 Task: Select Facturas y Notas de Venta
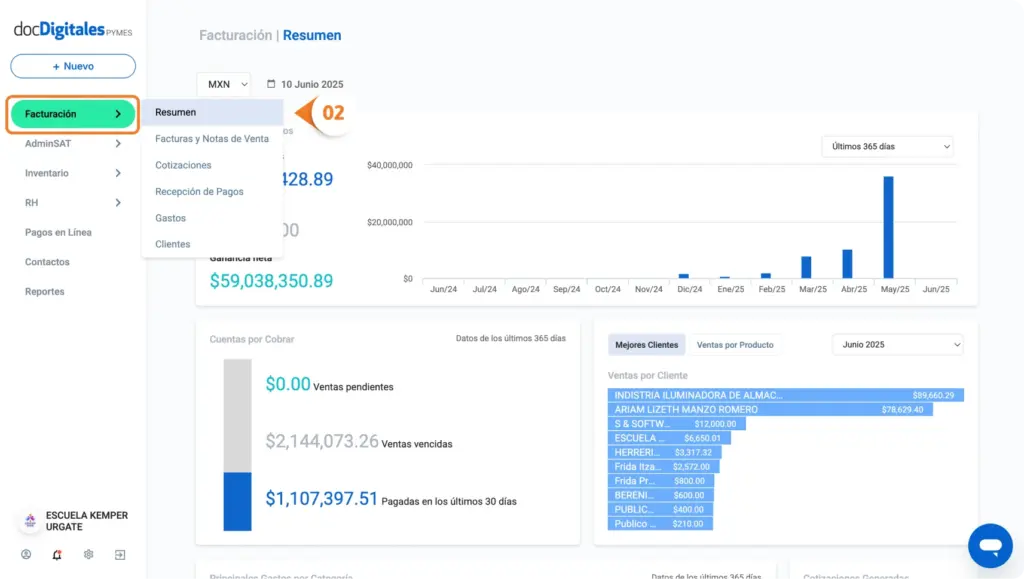[x=212, y=138]
